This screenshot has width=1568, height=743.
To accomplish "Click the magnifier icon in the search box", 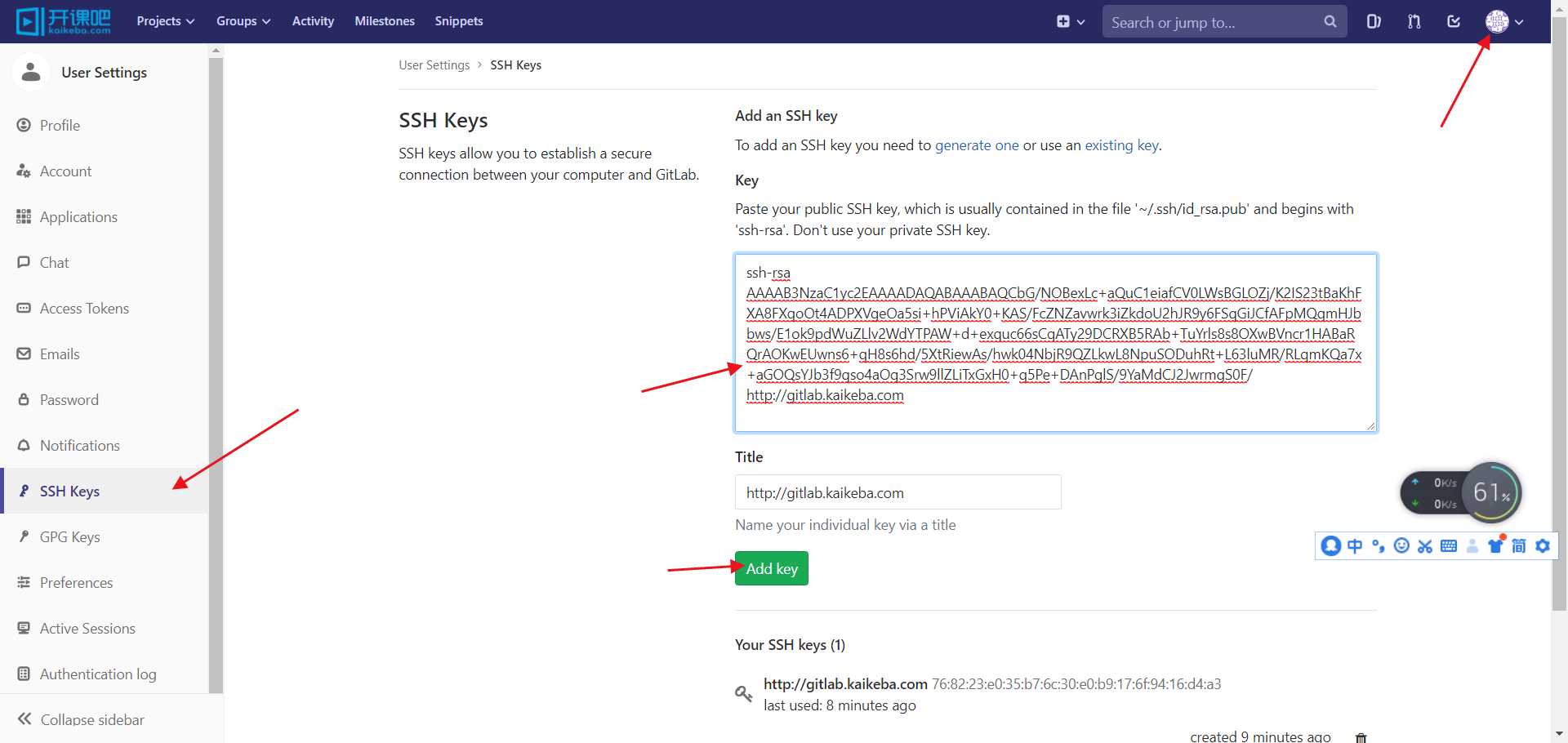I will click(1330, 22).
